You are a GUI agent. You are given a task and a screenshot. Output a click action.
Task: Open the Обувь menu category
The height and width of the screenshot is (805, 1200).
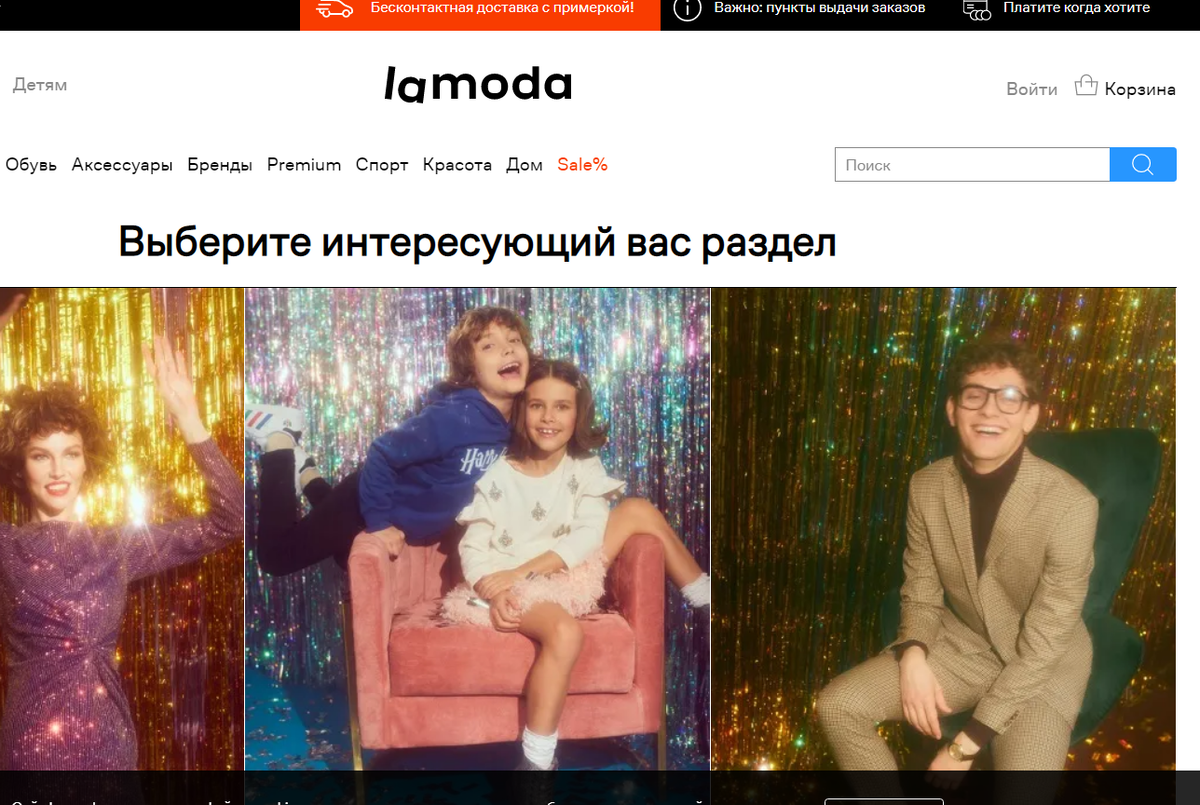click(31, 165)
